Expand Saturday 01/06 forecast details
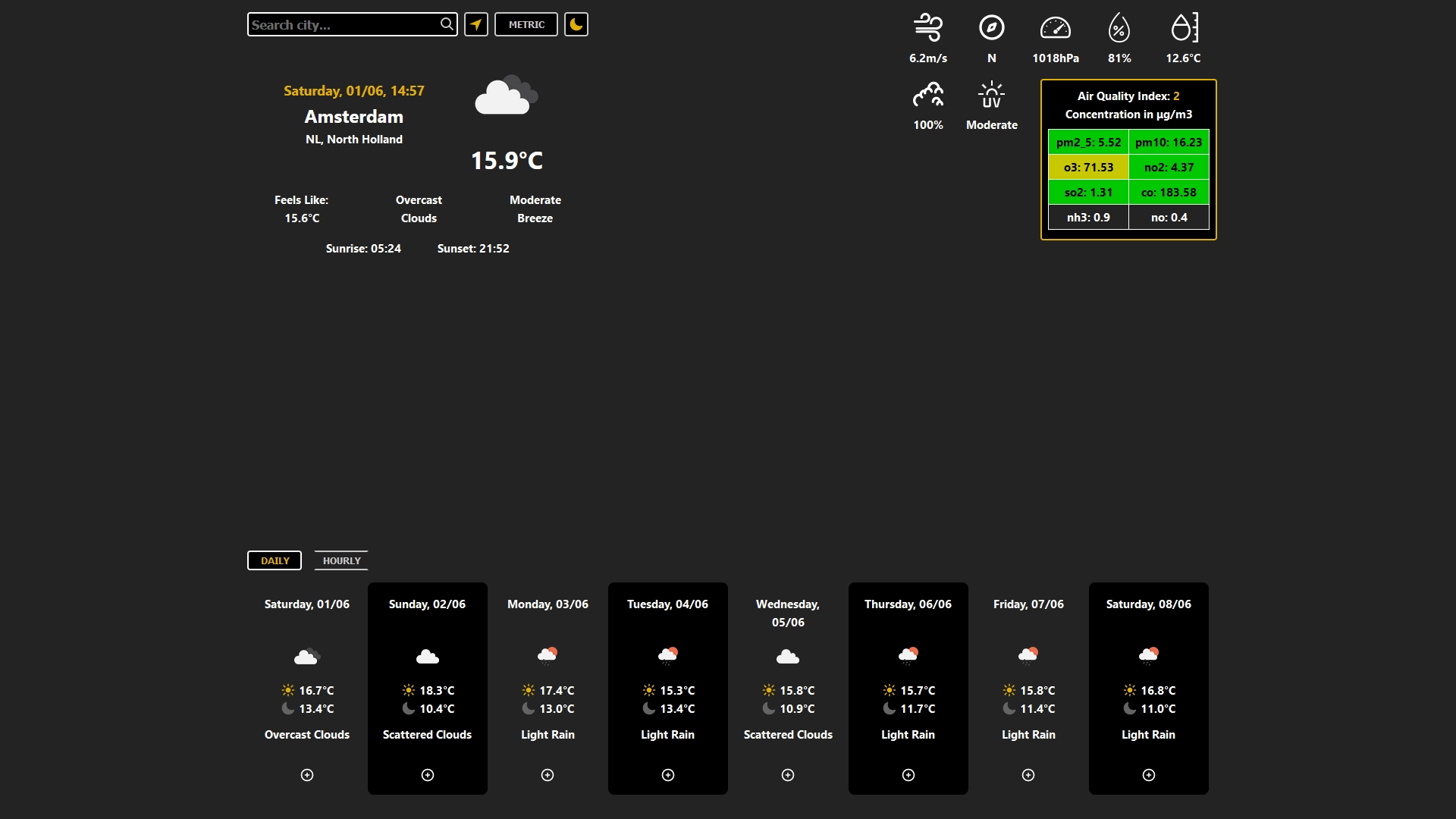 coord(307,775)
